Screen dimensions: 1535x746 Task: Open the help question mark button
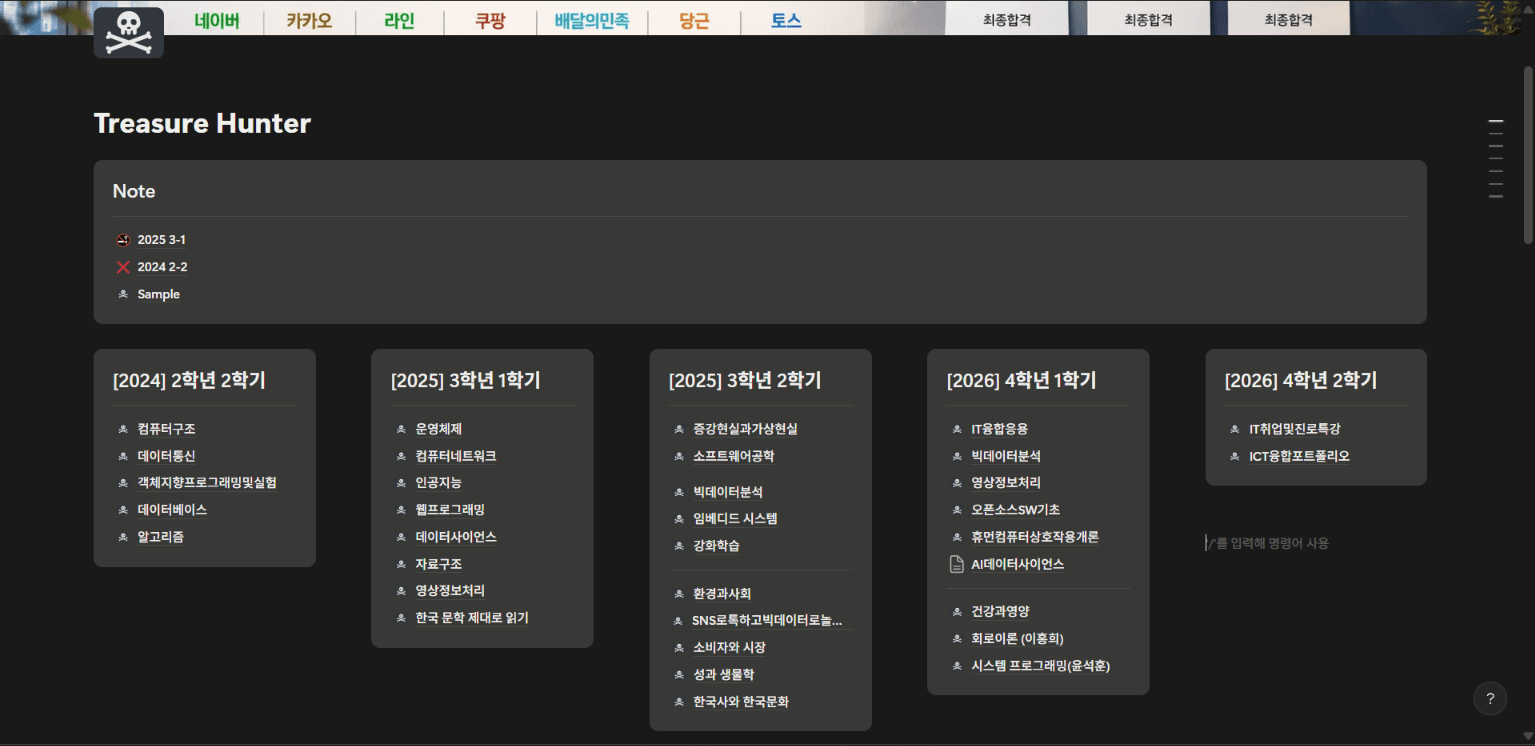1490,699
